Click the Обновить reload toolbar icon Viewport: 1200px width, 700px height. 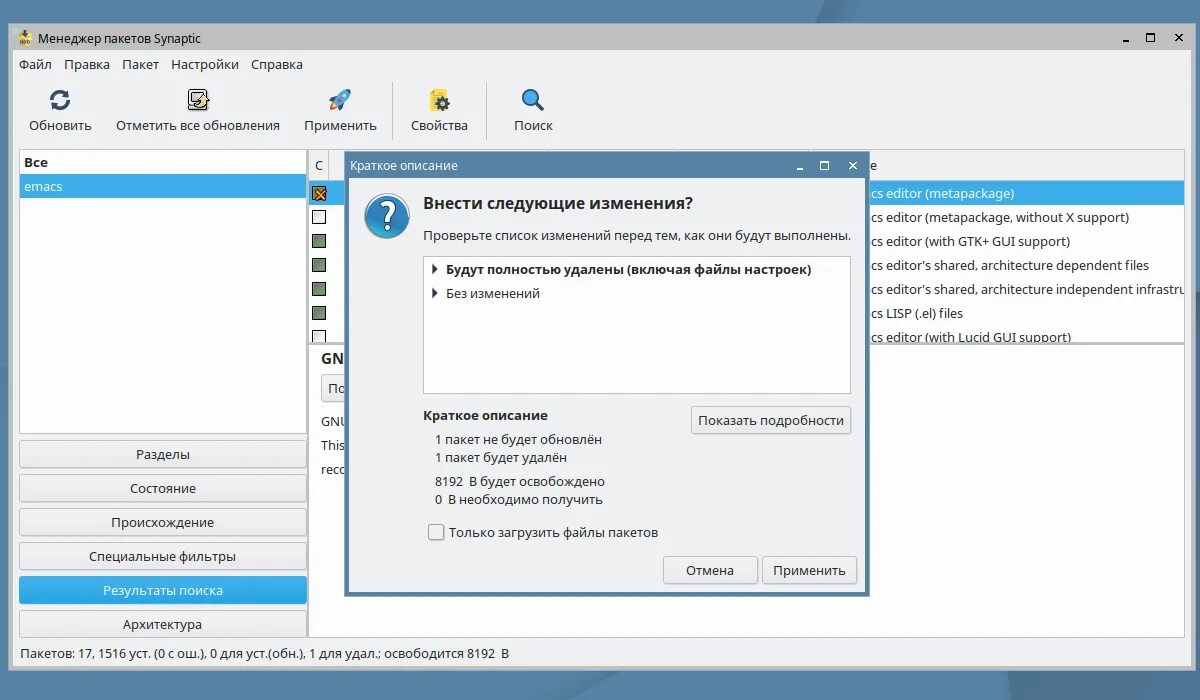pyautogui.click(x=60, y=100)
